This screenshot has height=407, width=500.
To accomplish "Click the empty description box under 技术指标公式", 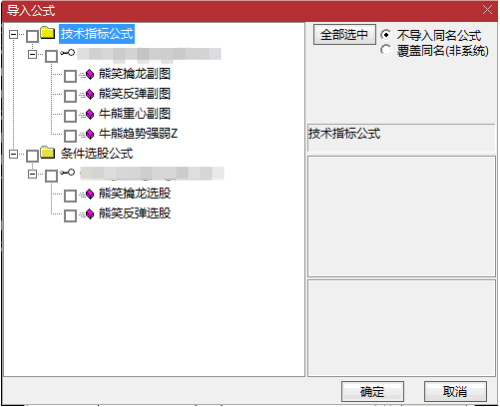I will coord(401,217).
